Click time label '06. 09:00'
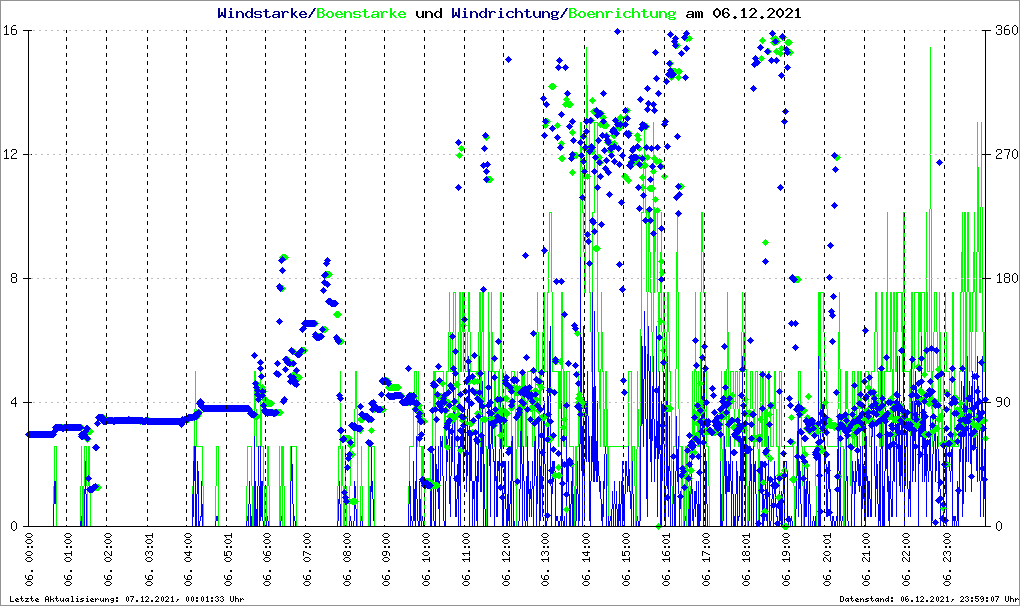 click(x=386, y=559)
